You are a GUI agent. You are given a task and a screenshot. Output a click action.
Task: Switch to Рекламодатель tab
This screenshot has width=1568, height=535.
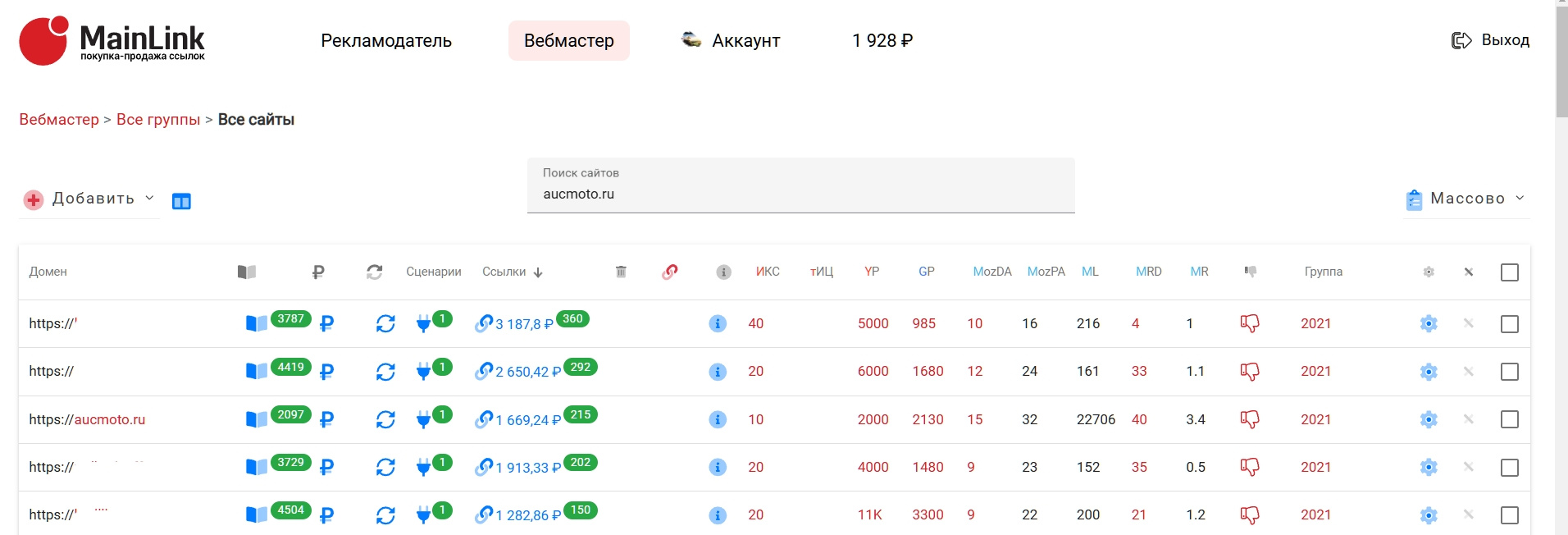386,40
